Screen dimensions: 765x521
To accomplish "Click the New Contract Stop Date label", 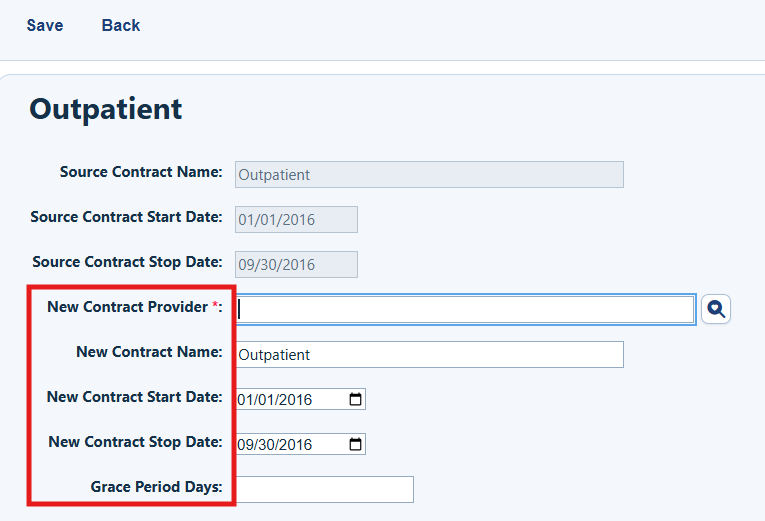I will (x=136, y=441).
